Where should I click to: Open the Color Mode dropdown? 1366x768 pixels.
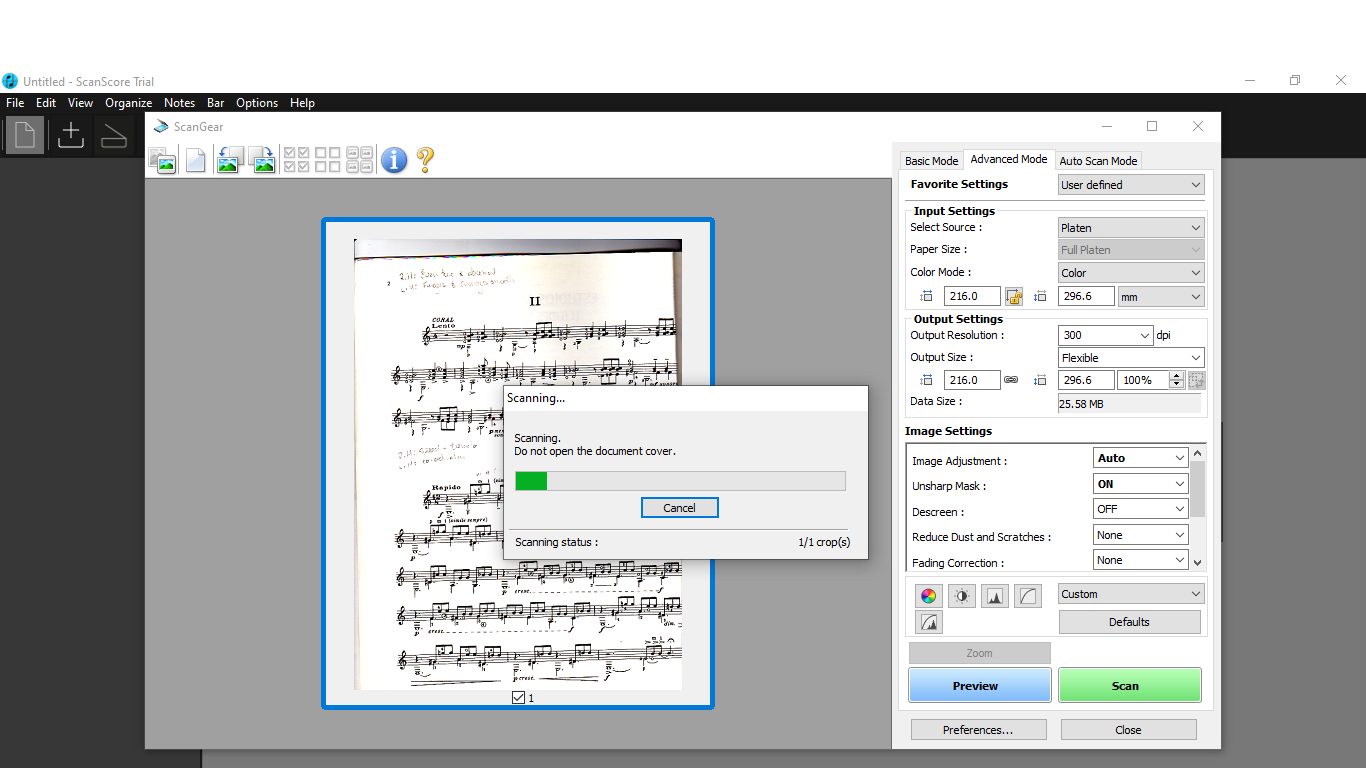coord(1131,273)
